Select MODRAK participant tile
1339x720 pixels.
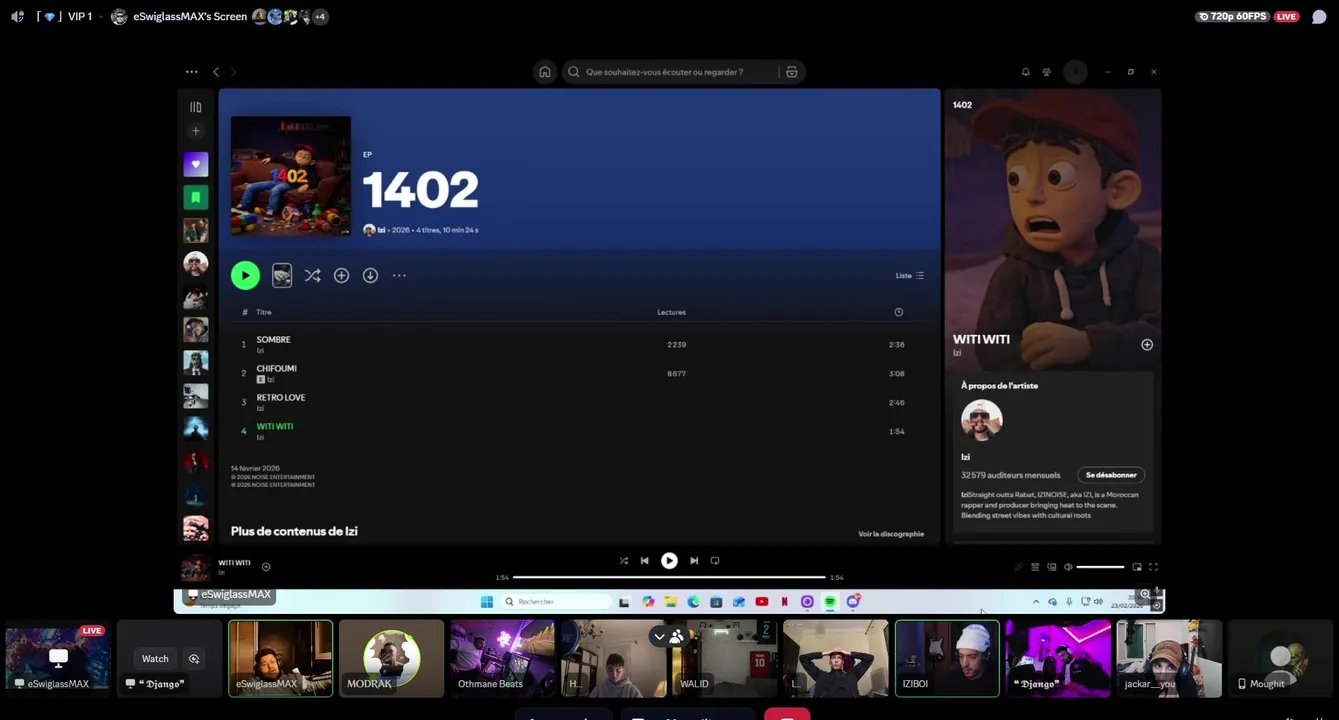click(391, 658)
